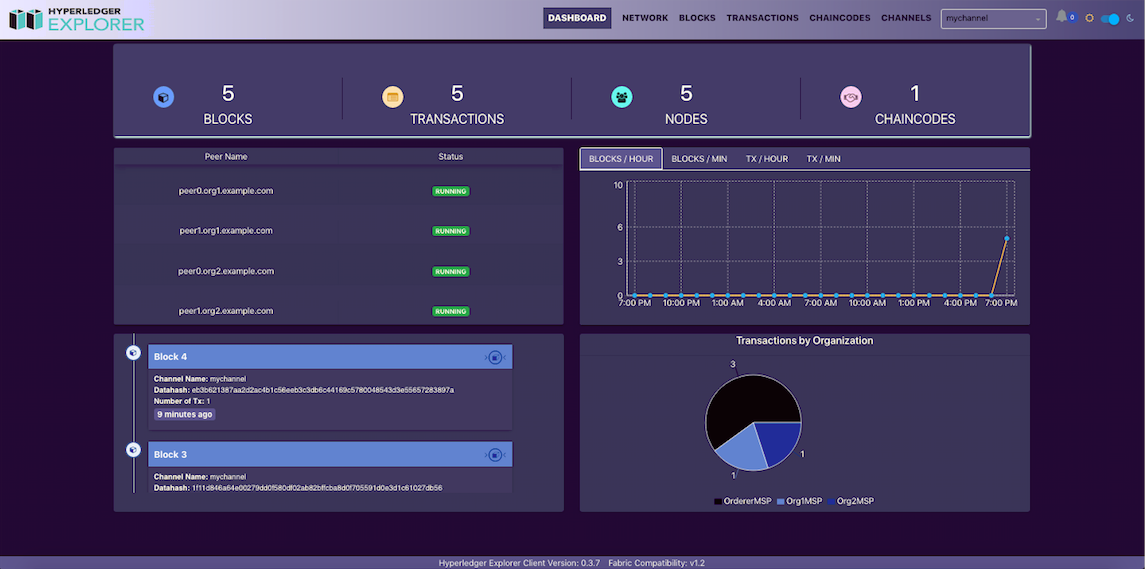
Task: Select peer0.org1.example.com peer name
Action: coord(226,191)
